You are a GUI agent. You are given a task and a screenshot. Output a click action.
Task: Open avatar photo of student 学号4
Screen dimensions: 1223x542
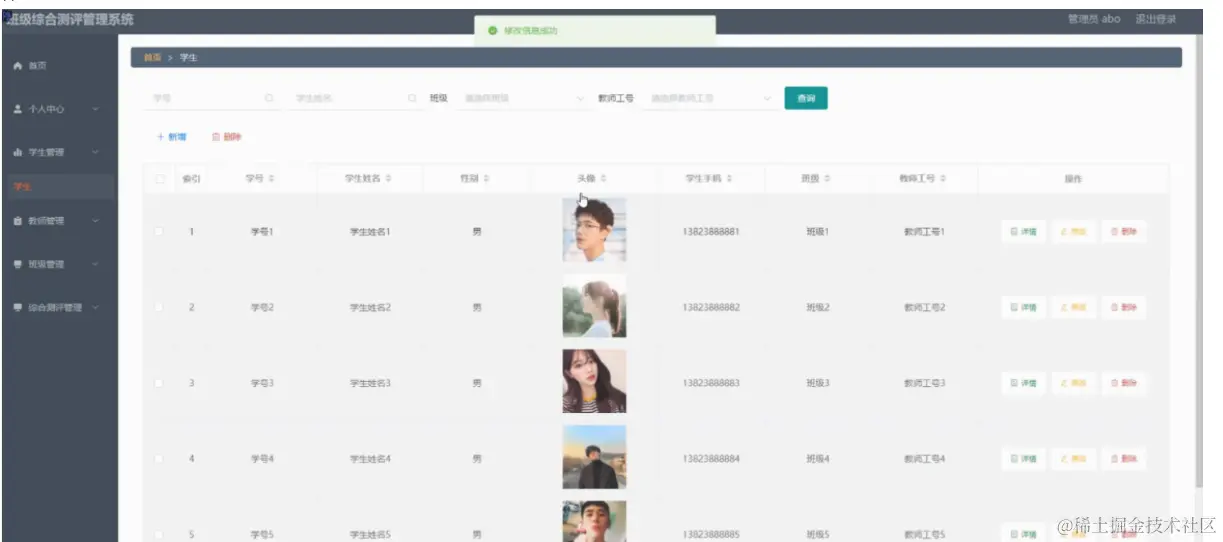click(594, 457)
